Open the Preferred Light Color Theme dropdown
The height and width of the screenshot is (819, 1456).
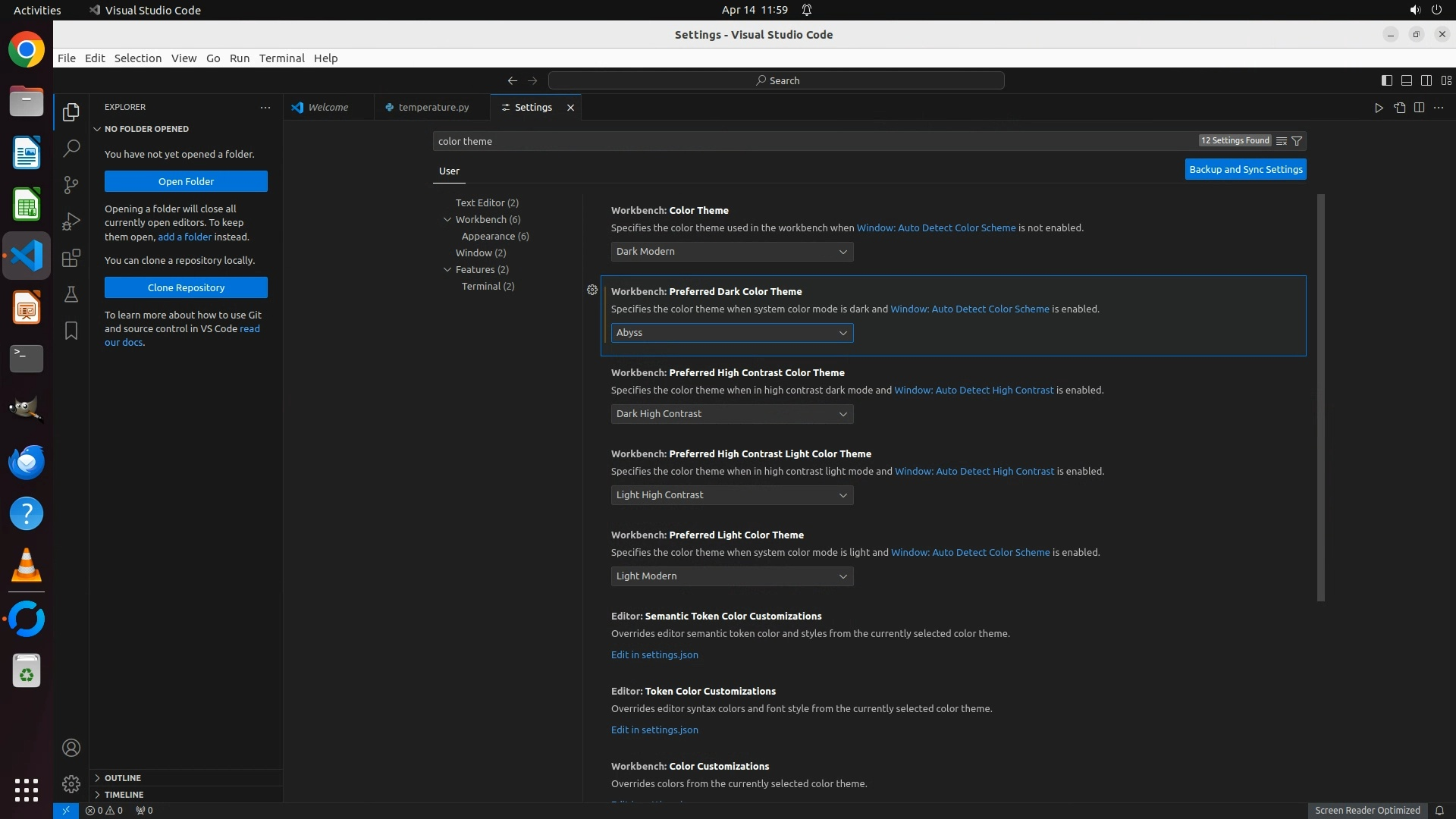[x=732, y=576]
